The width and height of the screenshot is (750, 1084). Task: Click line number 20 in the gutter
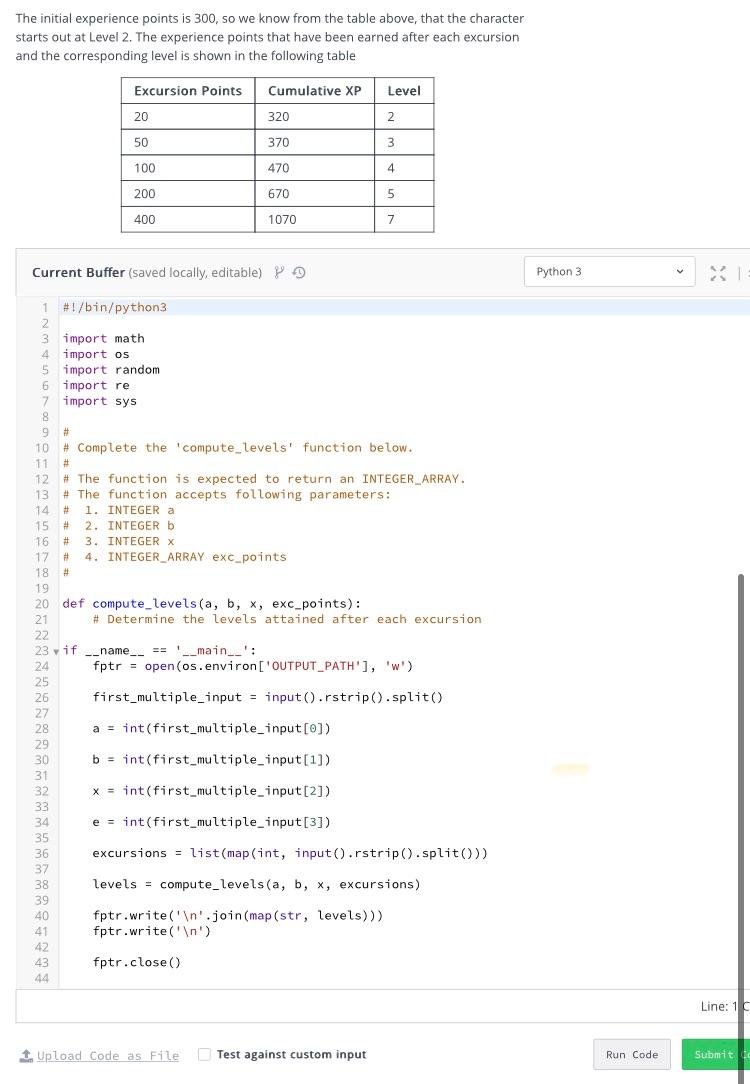[42, 604]
